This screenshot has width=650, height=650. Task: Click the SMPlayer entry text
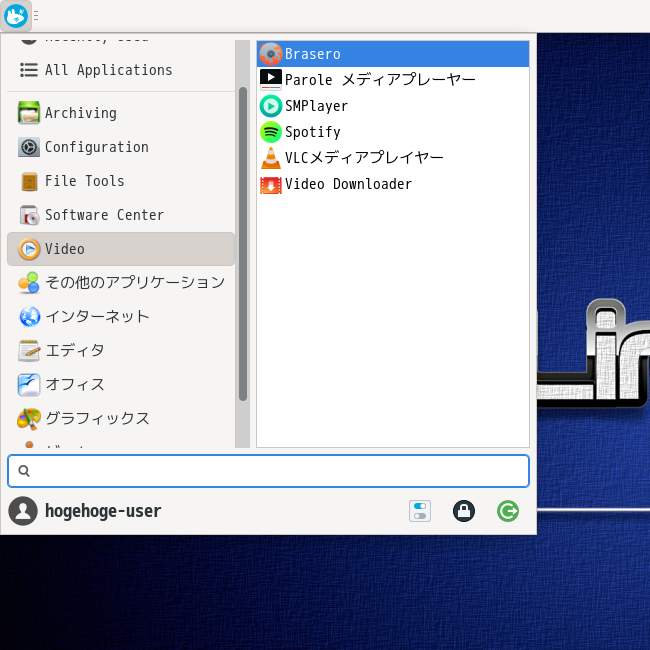[x=316, y=106]
